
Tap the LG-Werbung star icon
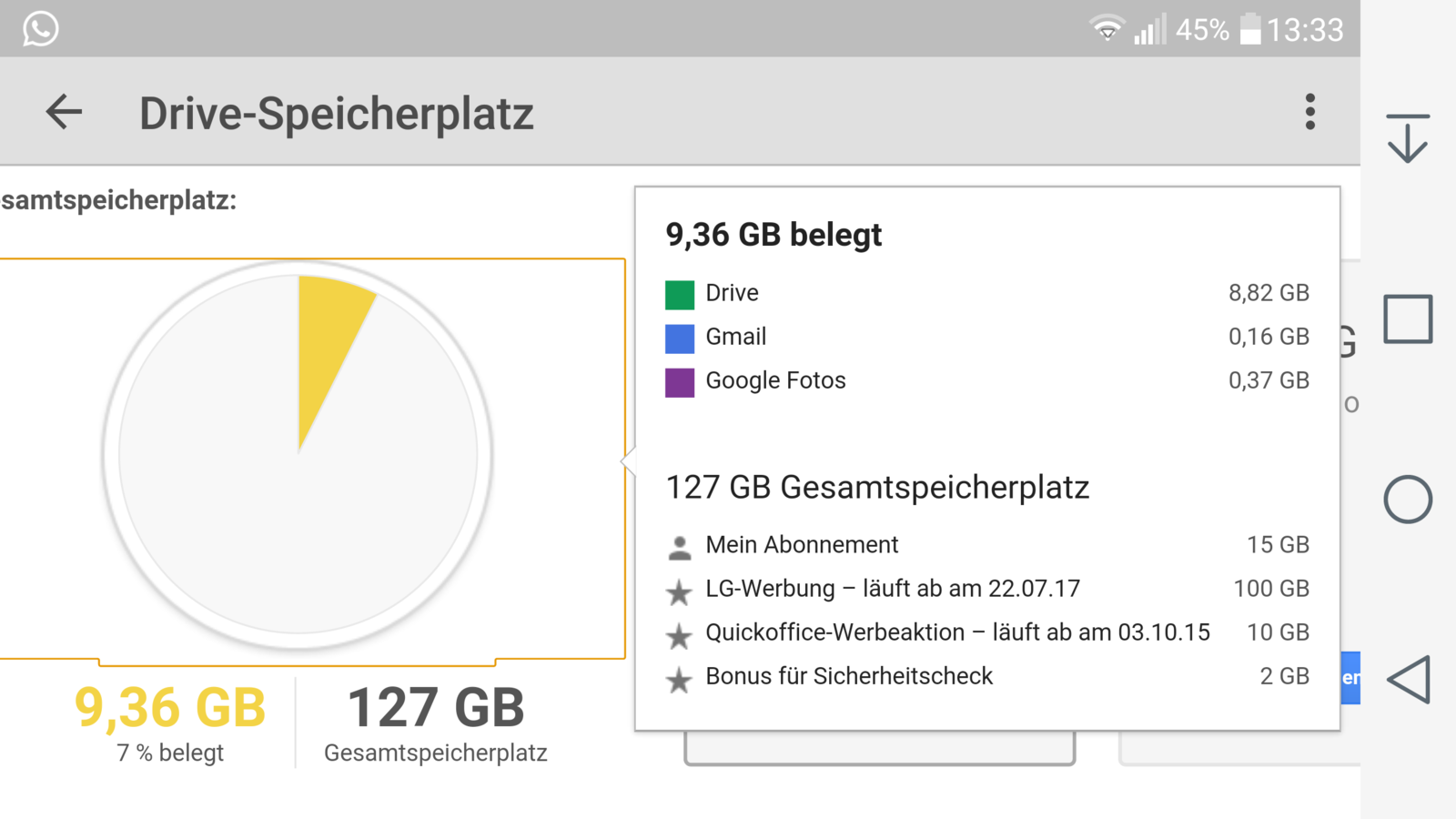680,592
